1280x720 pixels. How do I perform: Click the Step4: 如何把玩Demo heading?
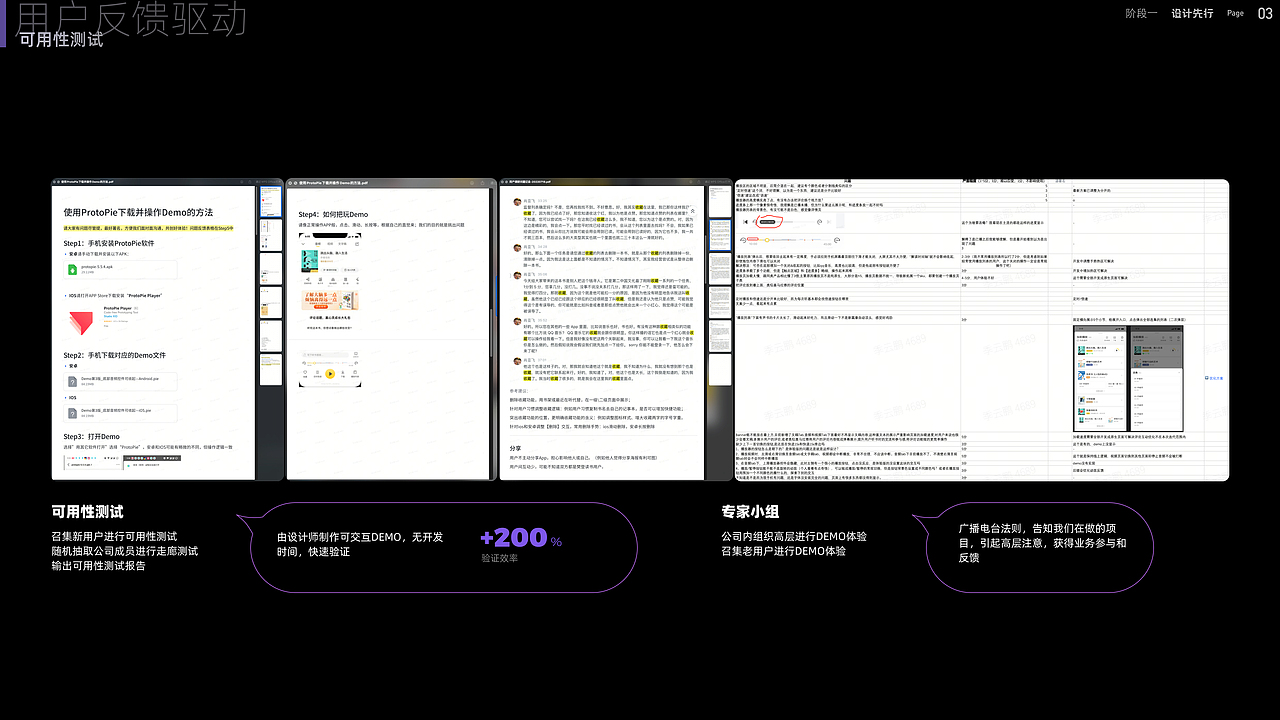[x=333, y=214]
